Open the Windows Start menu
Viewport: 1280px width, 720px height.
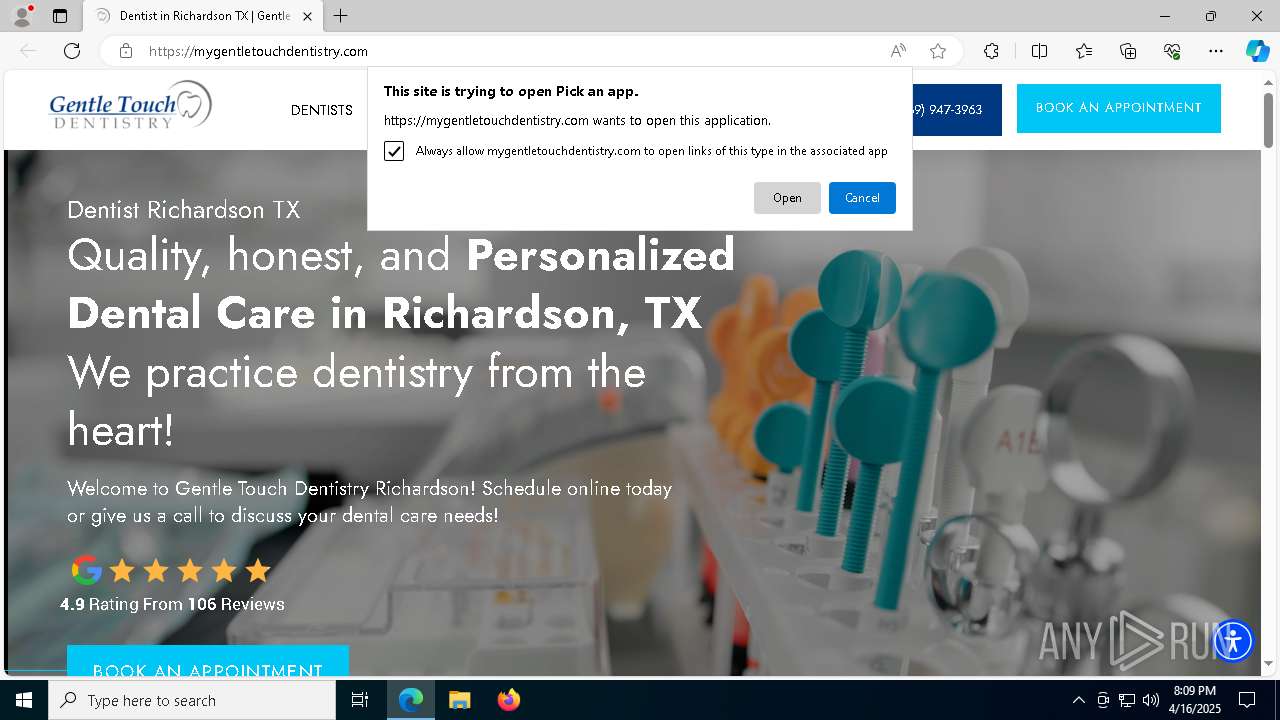[x=24, y=700]
